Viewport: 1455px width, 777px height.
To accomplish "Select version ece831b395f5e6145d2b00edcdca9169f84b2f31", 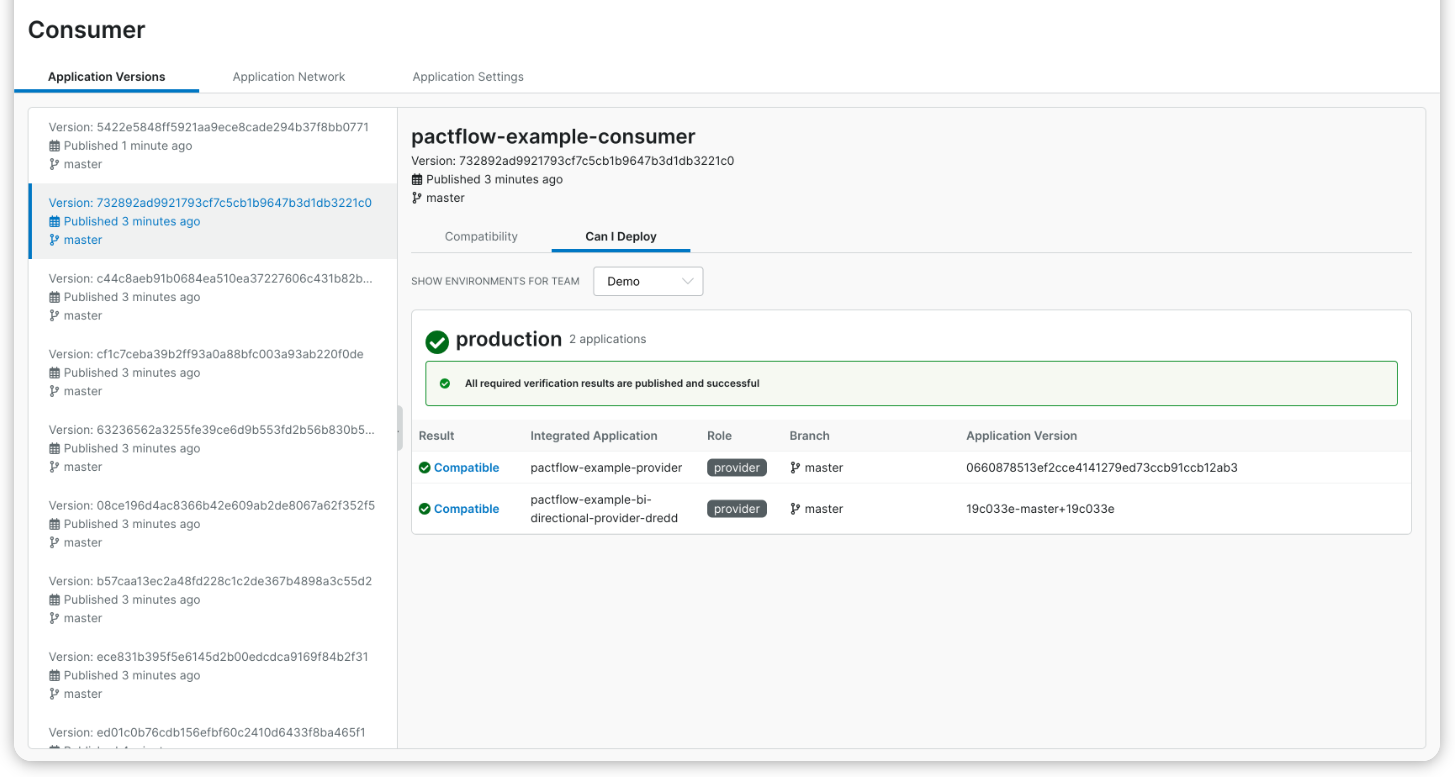I will [x=213, y=675].
